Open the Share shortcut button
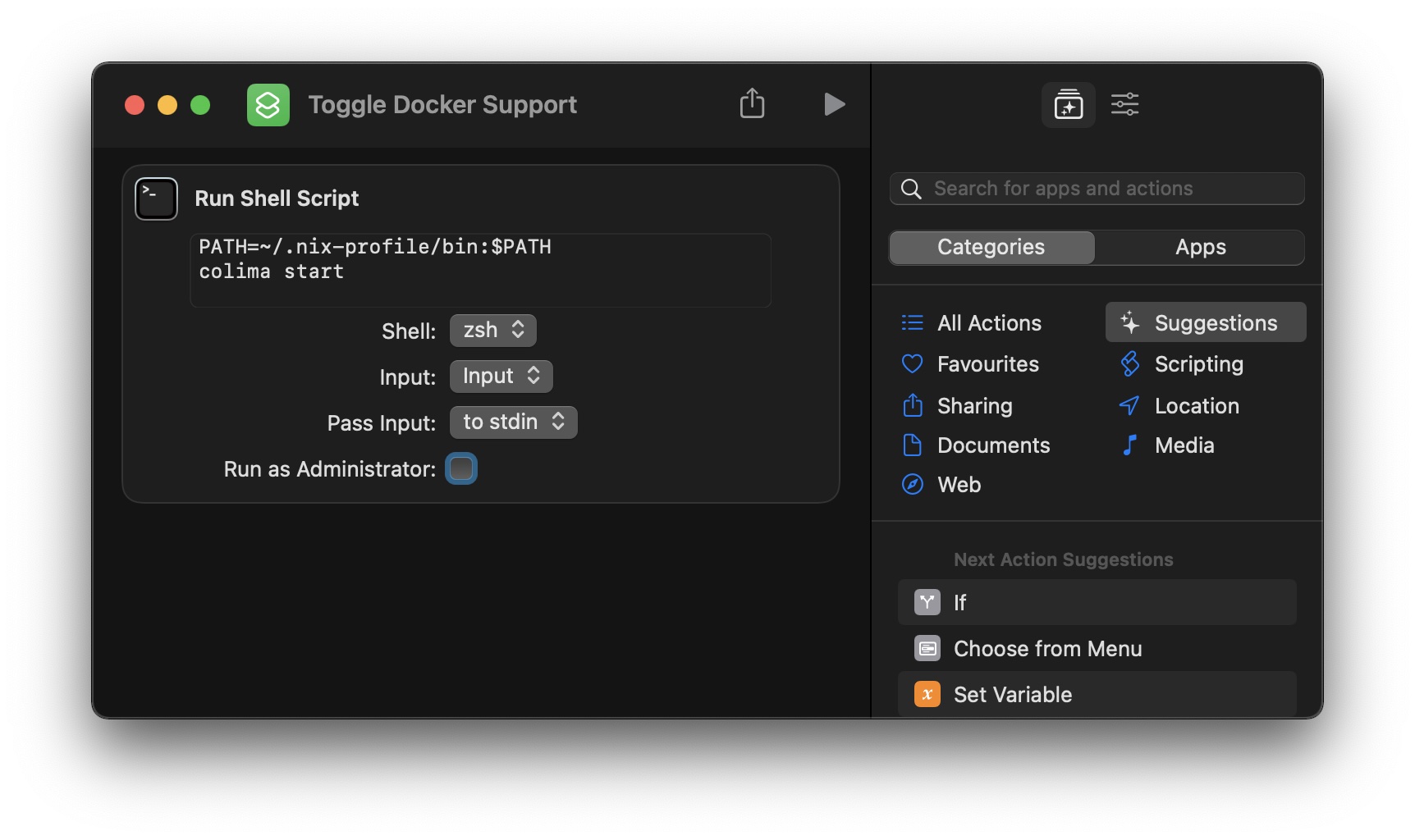Screen dimensions: 1415x840 (x=752, y=103)
